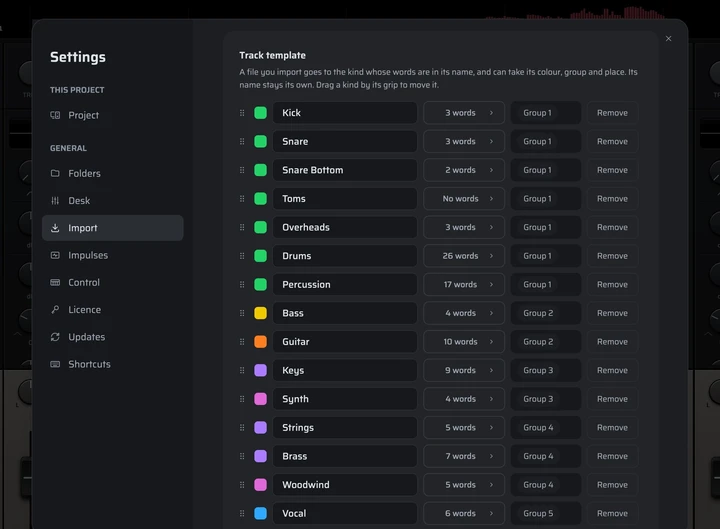Edit the Snare name field

click(345, 141)
